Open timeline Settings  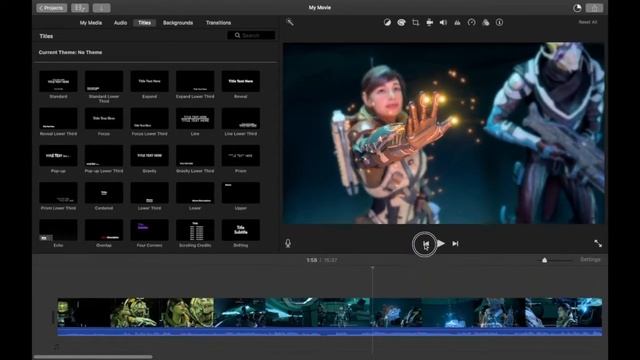[x=590, y=260]
